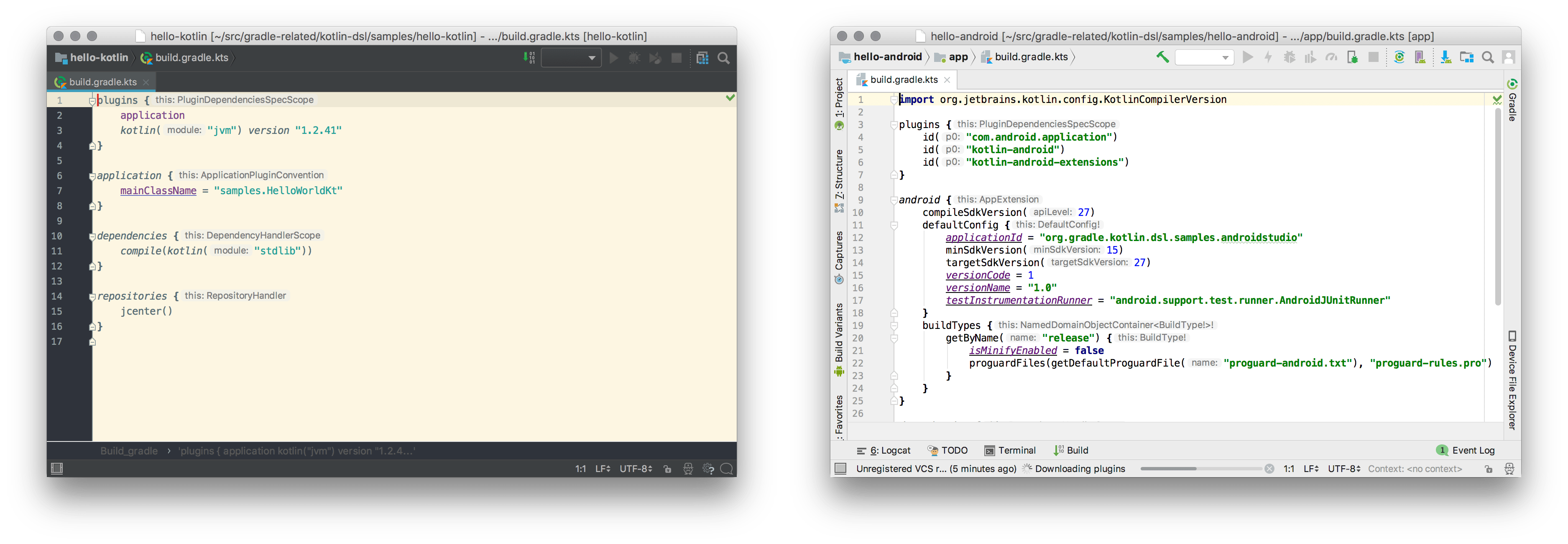This screenshot has height=544, width=1568.
Task: Open AVD Manager phone icon
Action: [x=1420, y=57]
